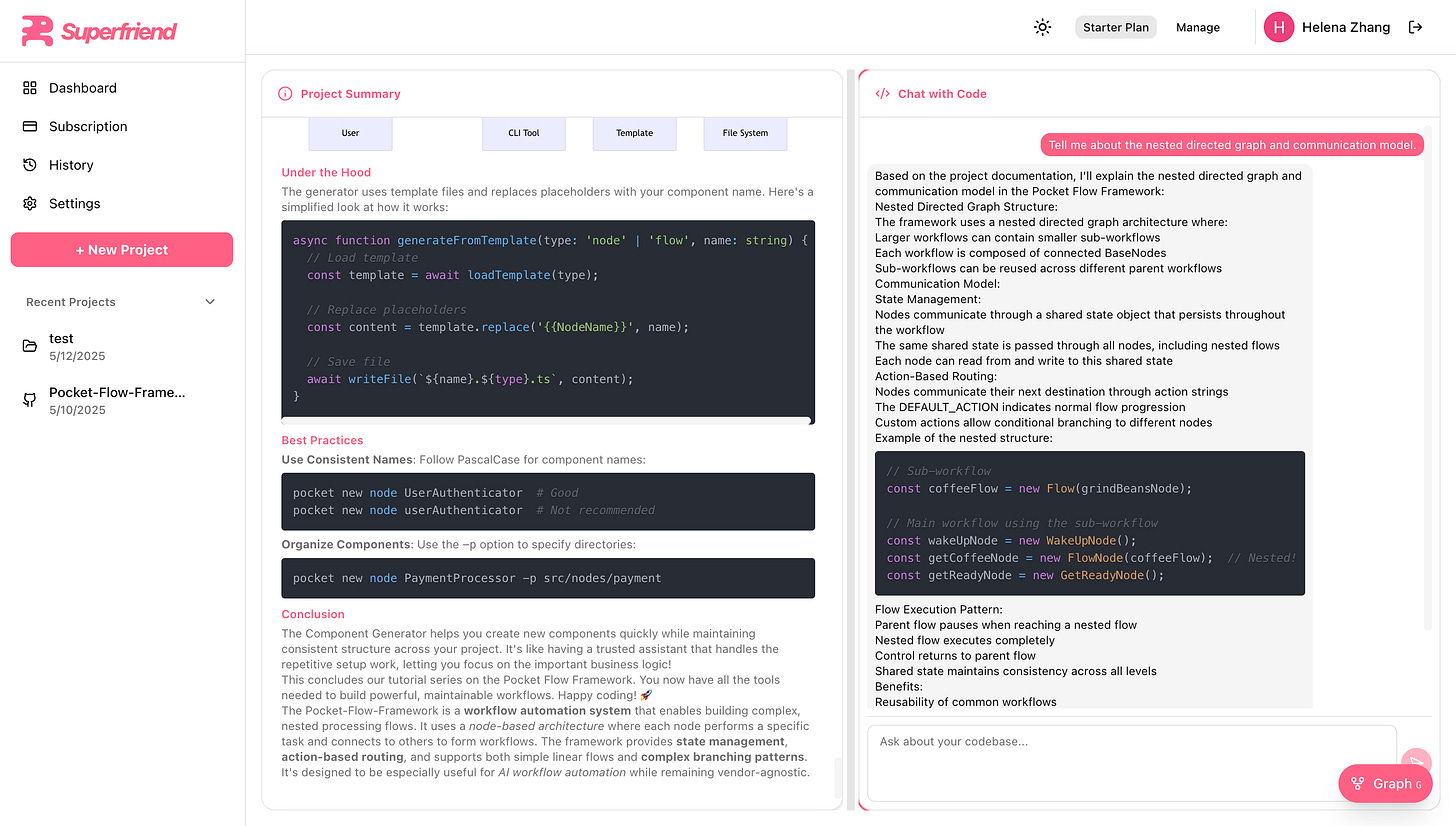Click the Helena Zhang user name
The image size is (1456, 826).
pos(1346,27)
